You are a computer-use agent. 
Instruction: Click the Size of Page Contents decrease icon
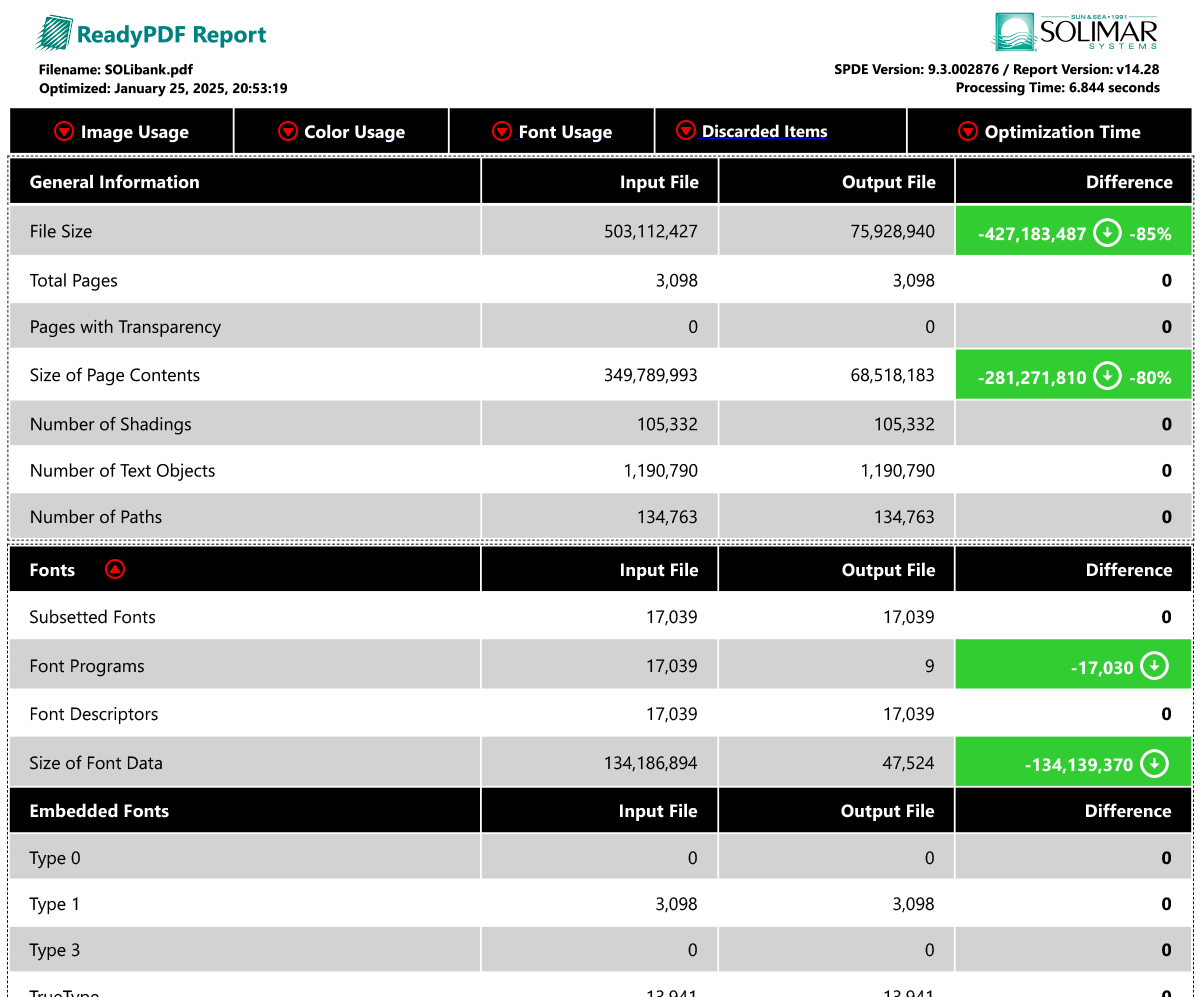tap(1107, 376)
